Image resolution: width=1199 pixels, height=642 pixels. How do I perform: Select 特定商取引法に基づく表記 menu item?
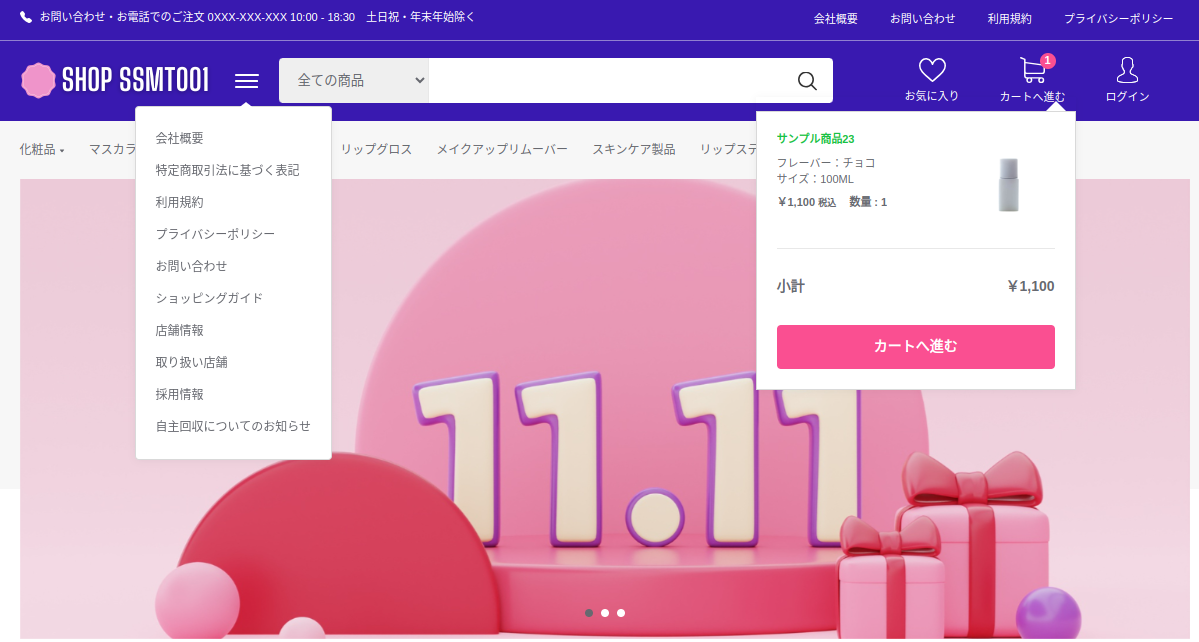[227, 170]
